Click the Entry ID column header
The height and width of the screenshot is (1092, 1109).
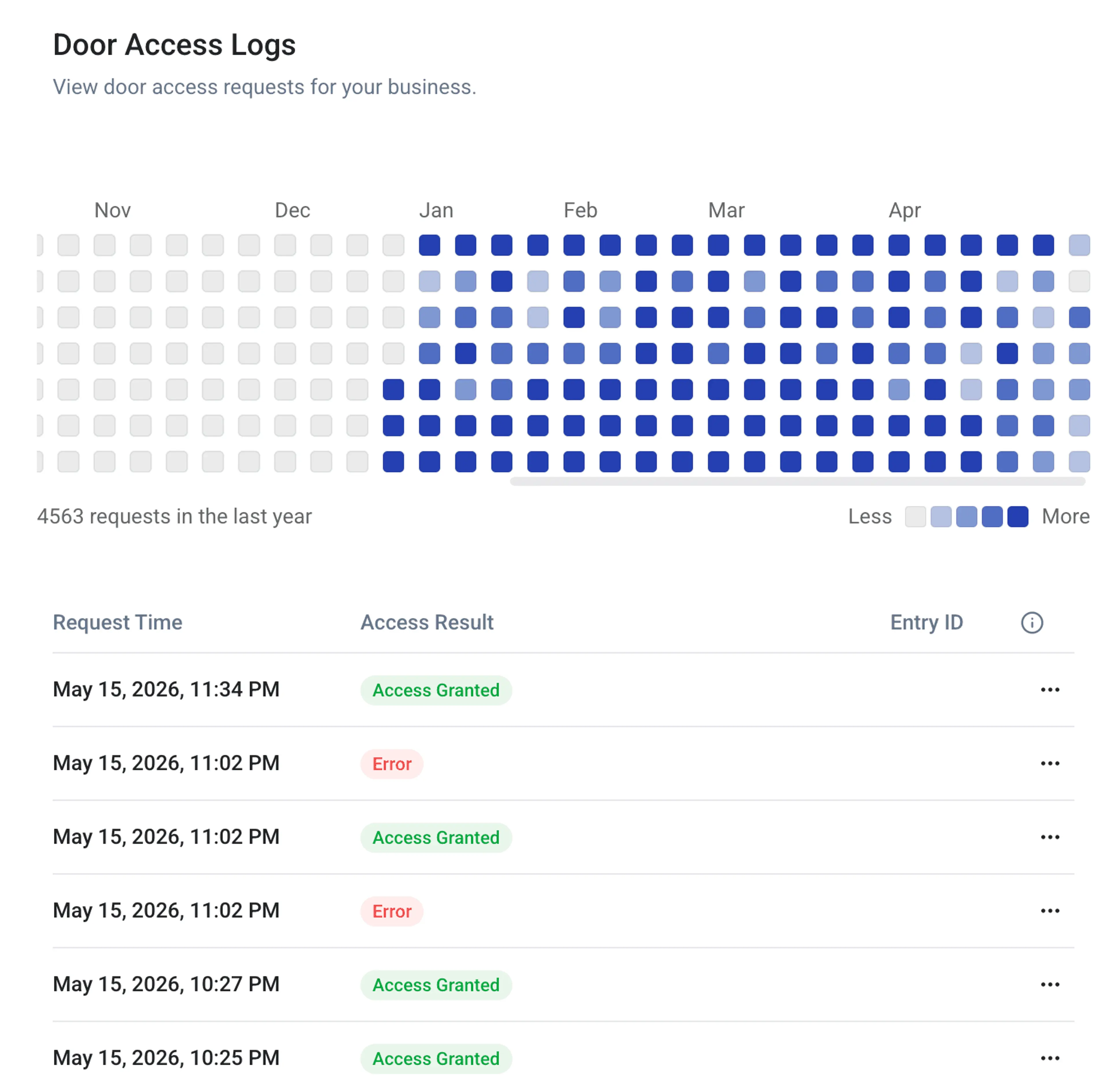[926, 622]
